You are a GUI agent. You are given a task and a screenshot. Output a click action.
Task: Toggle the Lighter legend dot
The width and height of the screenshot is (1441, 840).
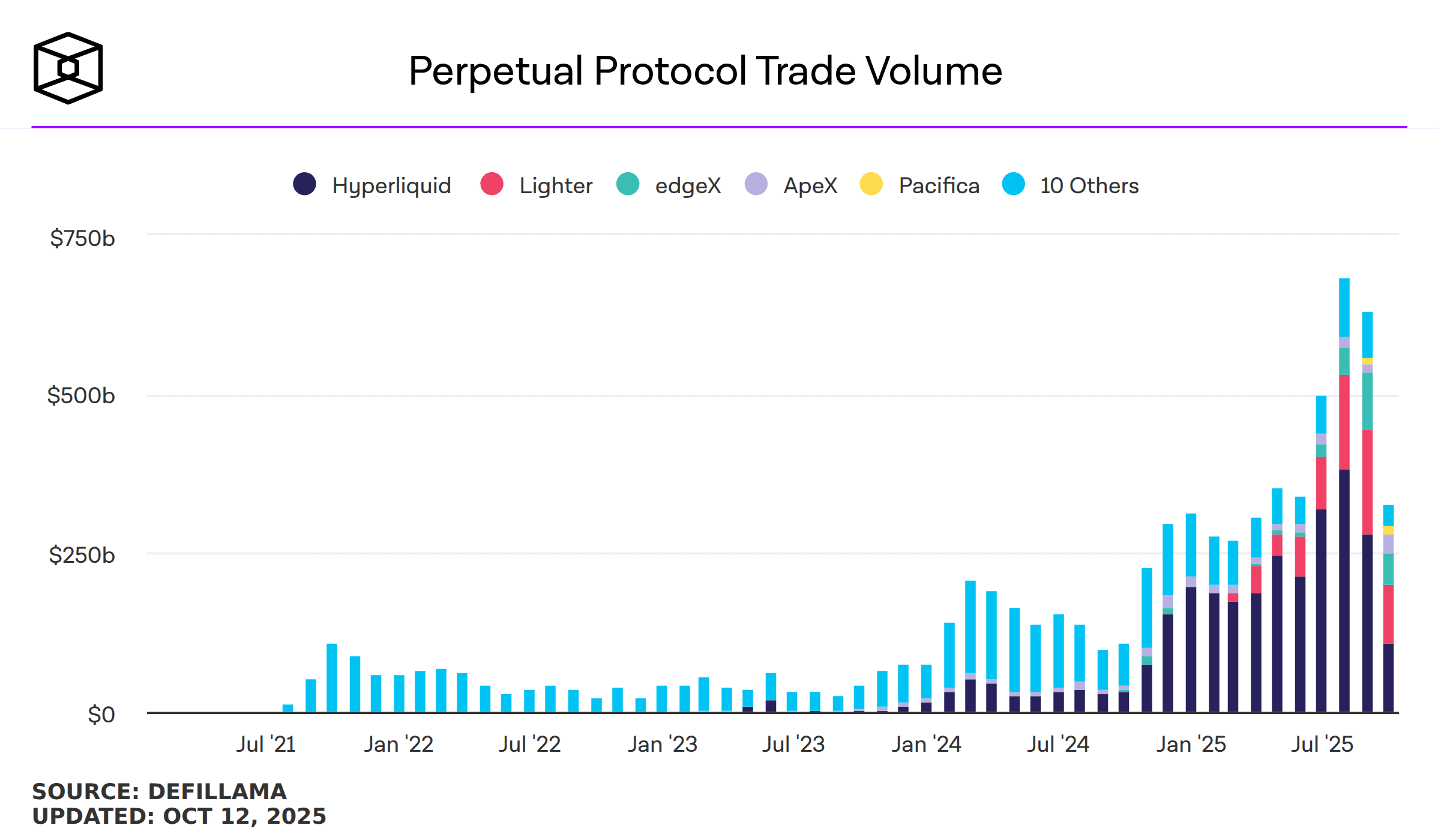coord(492,184)
